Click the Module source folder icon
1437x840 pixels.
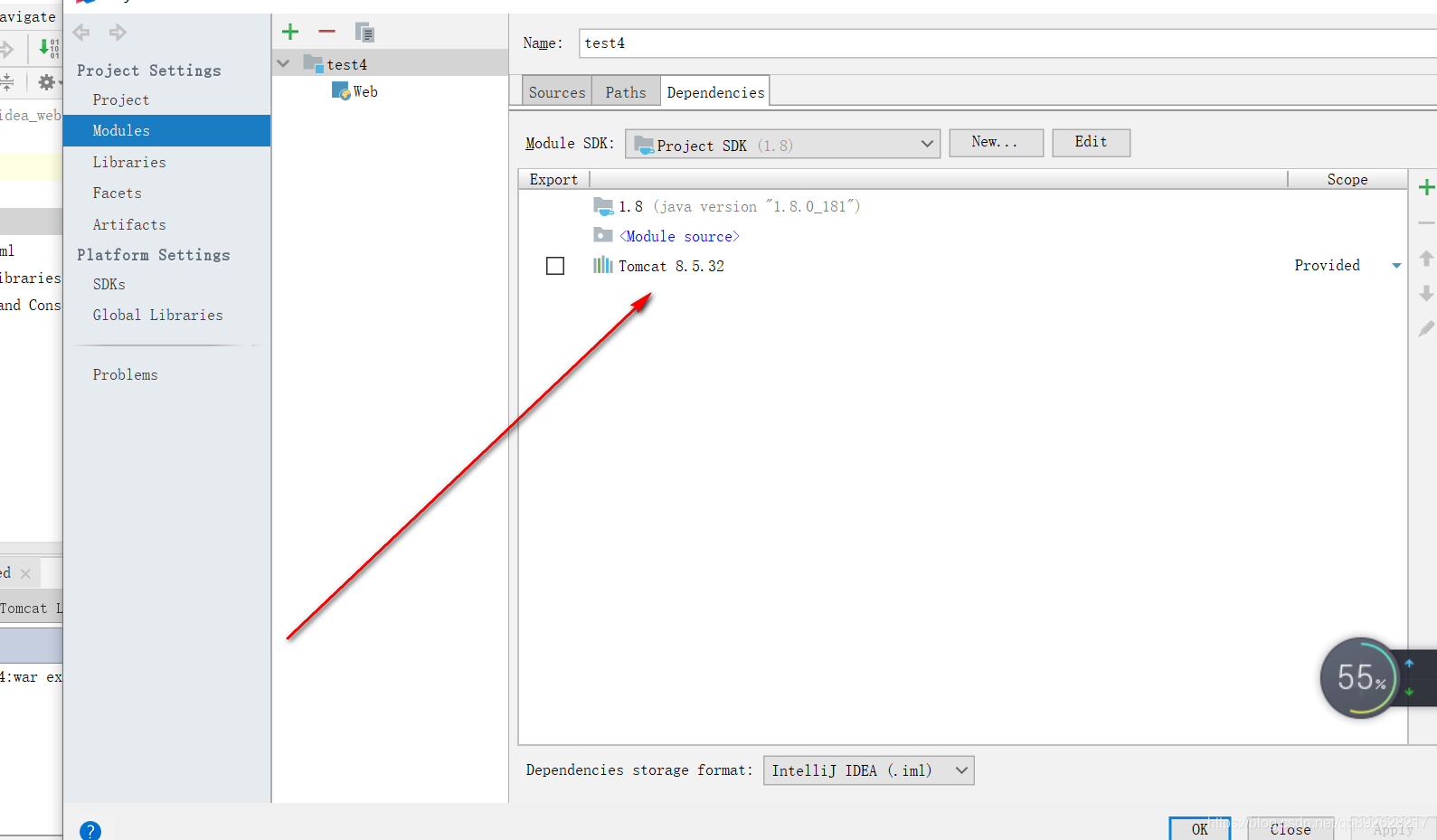click(x=603, y=235)
